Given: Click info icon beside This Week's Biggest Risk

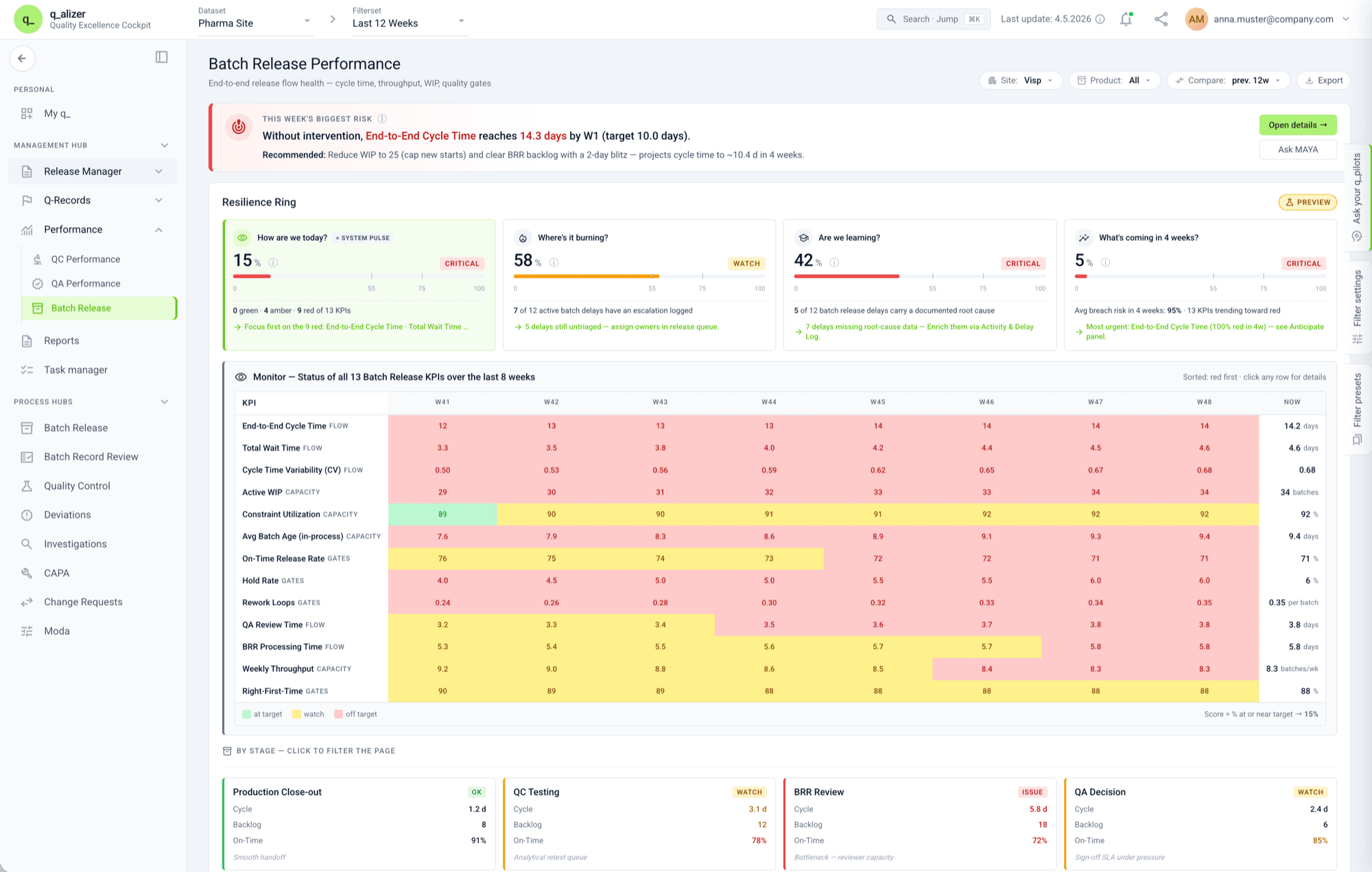Looking at the screenshot, I should pyautogui.click(x=382, y=119).
